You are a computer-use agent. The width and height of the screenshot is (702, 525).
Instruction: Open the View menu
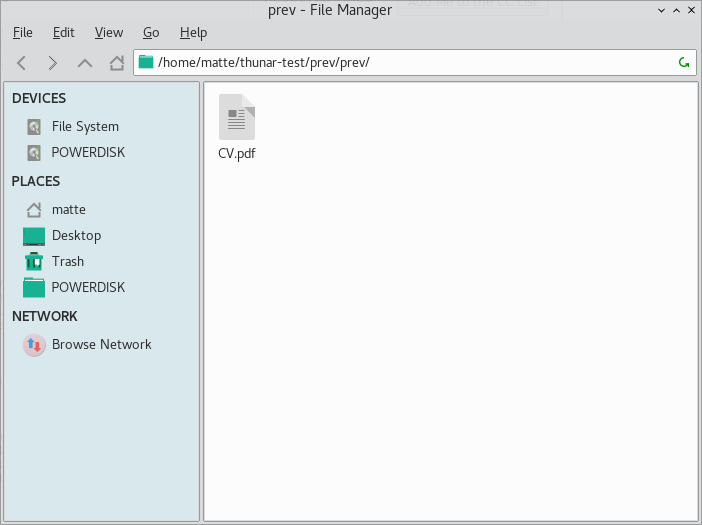[108, 33]
